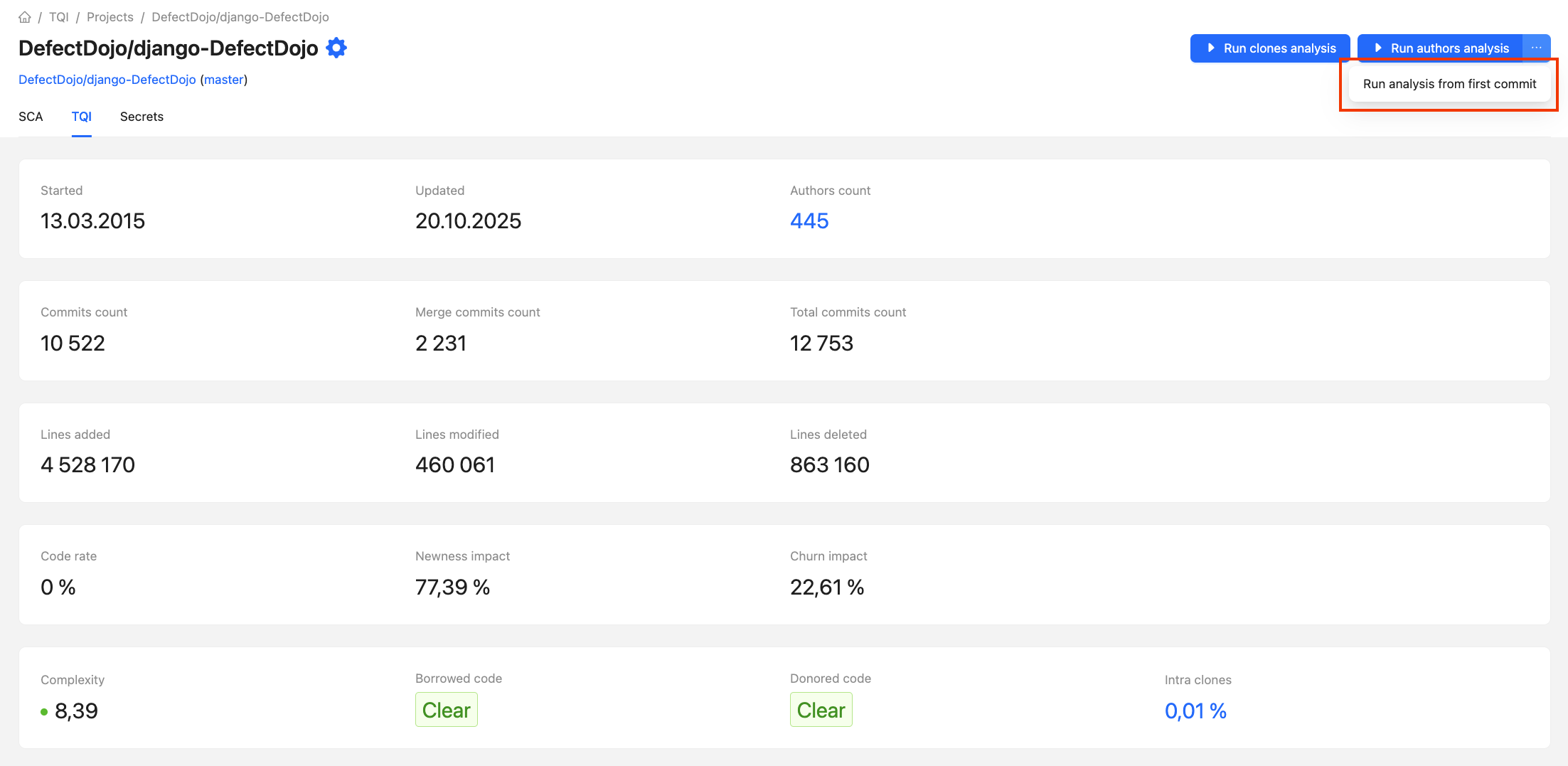Open the 445 authors count link
Image resolution: width=1568 pixels, height=766 pixels.
pos(809,221)
